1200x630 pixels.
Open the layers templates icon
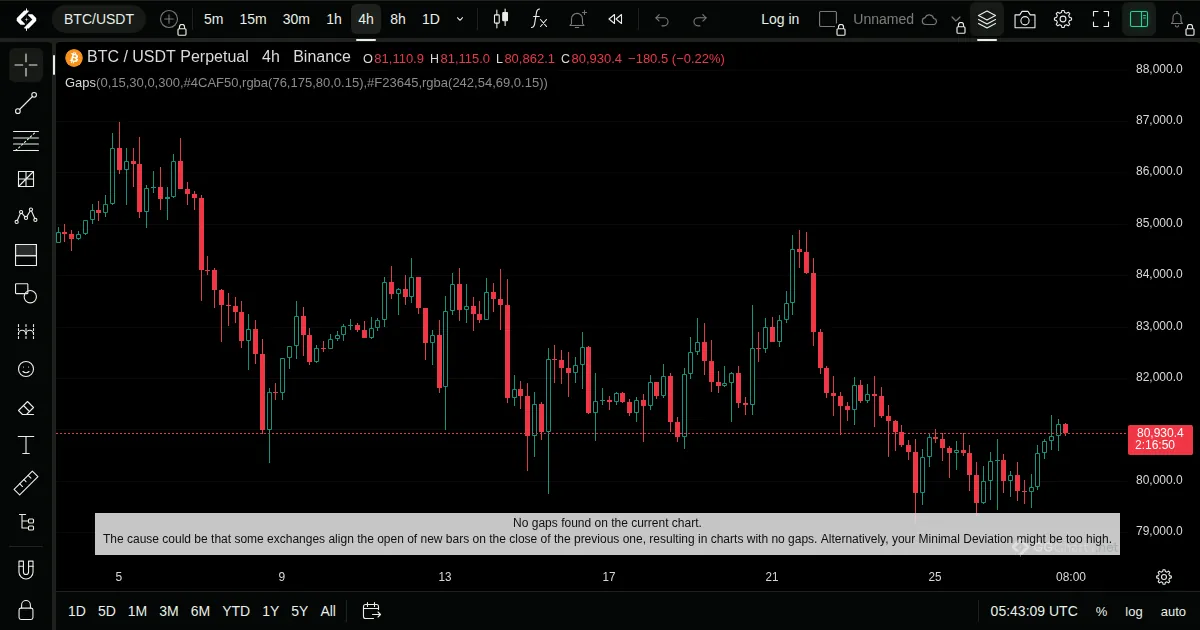987,19
